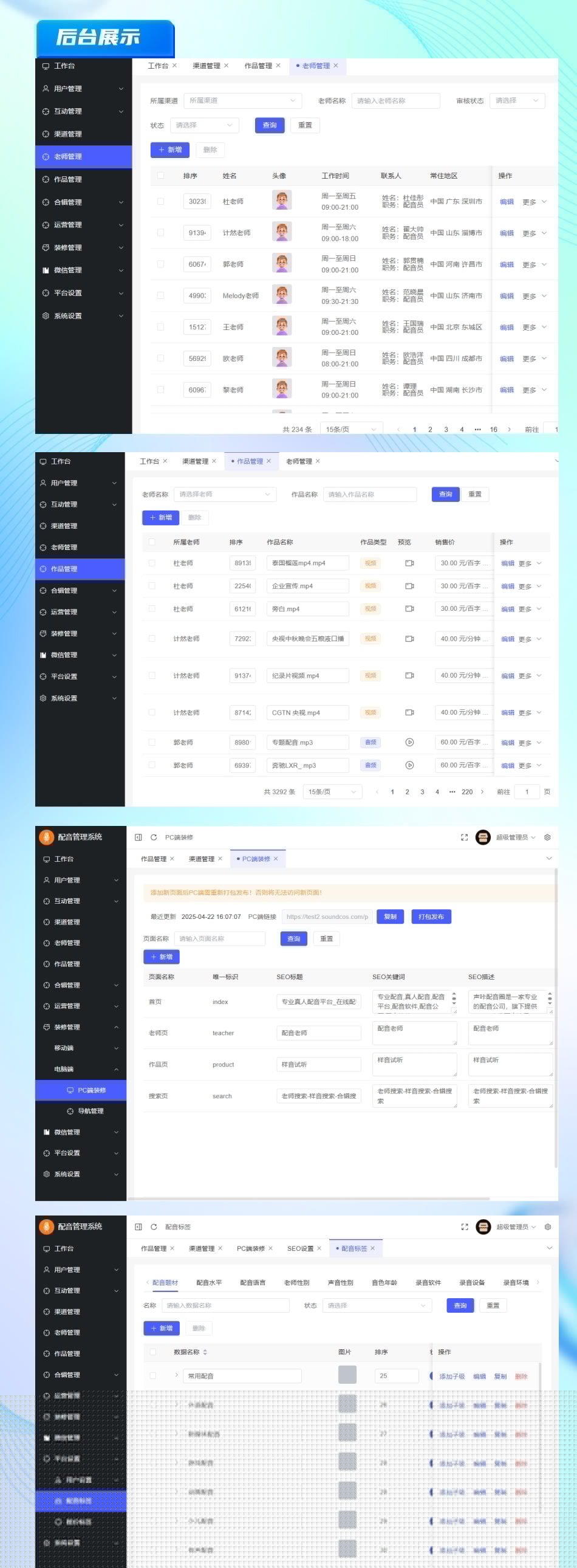Viewport: 577px width, 1568px height.
Task: Switch to the 配音水平 tab
Action: (208, 1282)
